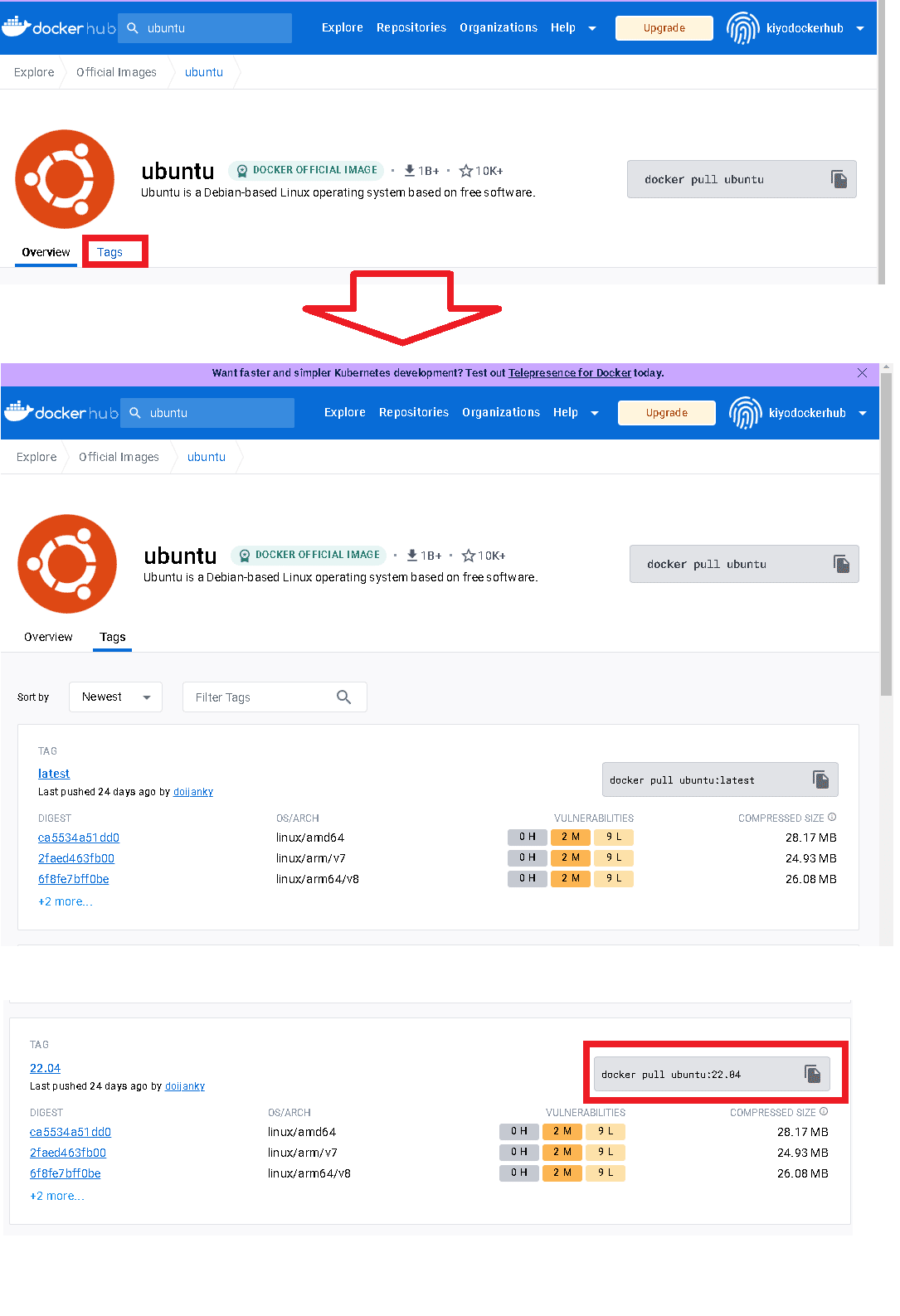Image resolution: width=900 pixels, height=1316 pixels.
Task: Expand '+2 more...' under the 22.04 tag
Action: click(x=57, y=1196)
